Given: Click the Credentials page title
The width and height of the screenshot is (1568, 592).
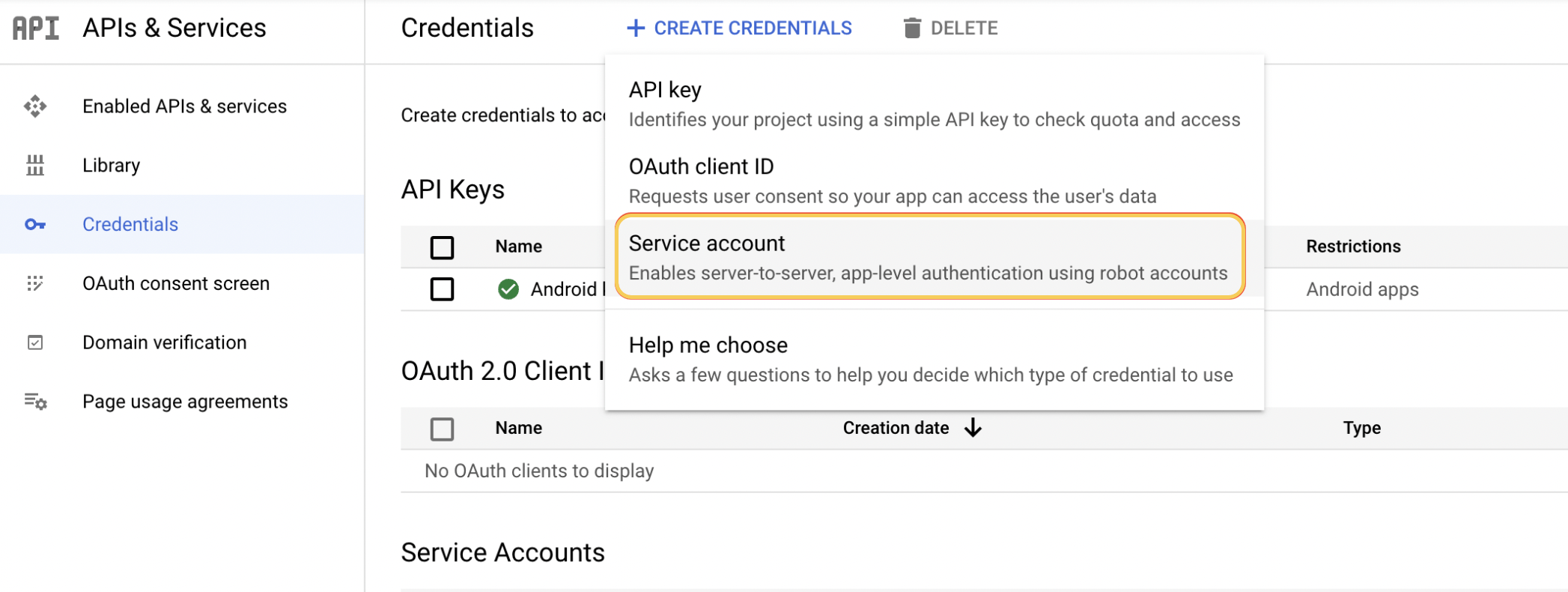Looking at the screenshot, I should (x=467, y=28).
